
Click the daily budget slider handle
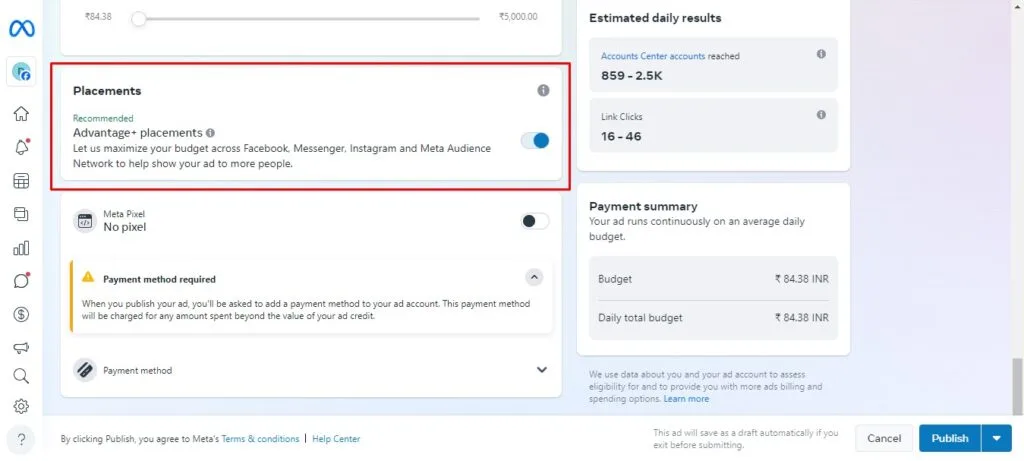click(x=138, y=18)
